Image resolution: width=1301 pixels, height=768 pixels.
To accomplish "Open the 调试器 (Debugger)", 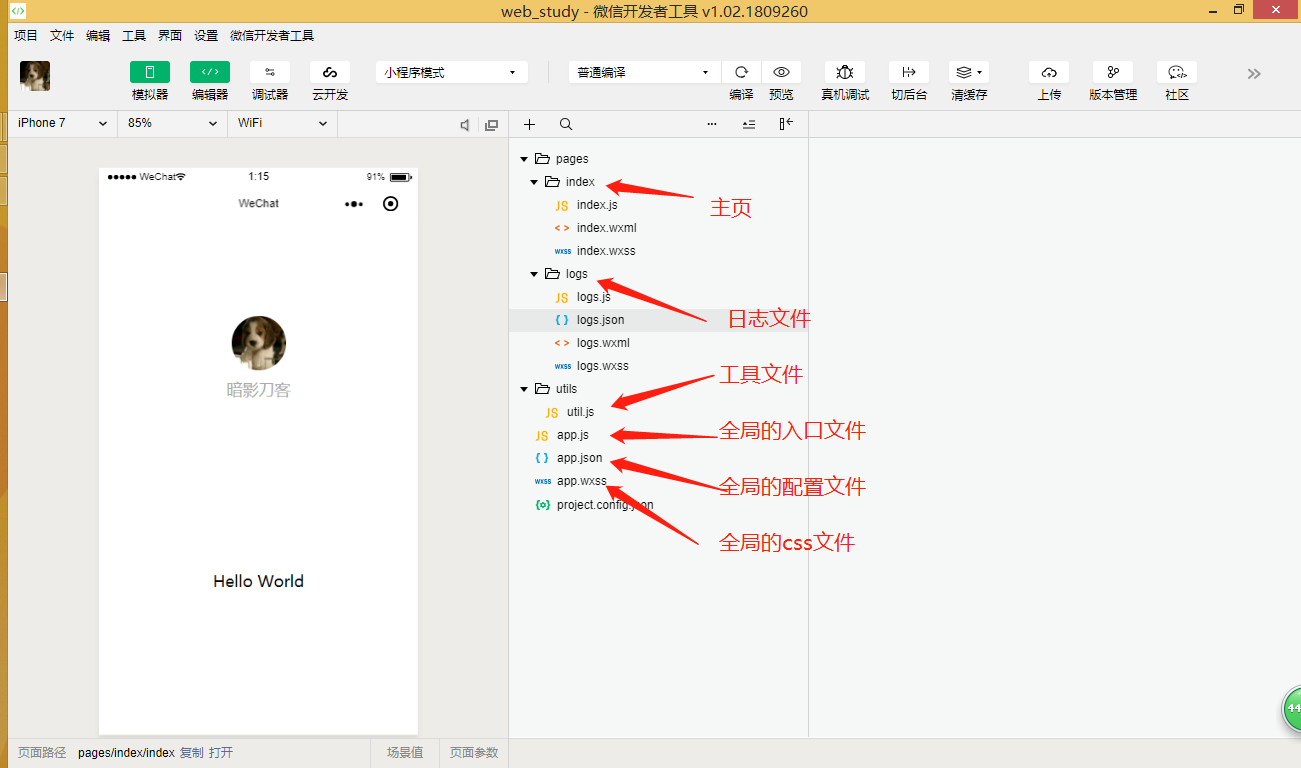I will [x=269, y=80].
